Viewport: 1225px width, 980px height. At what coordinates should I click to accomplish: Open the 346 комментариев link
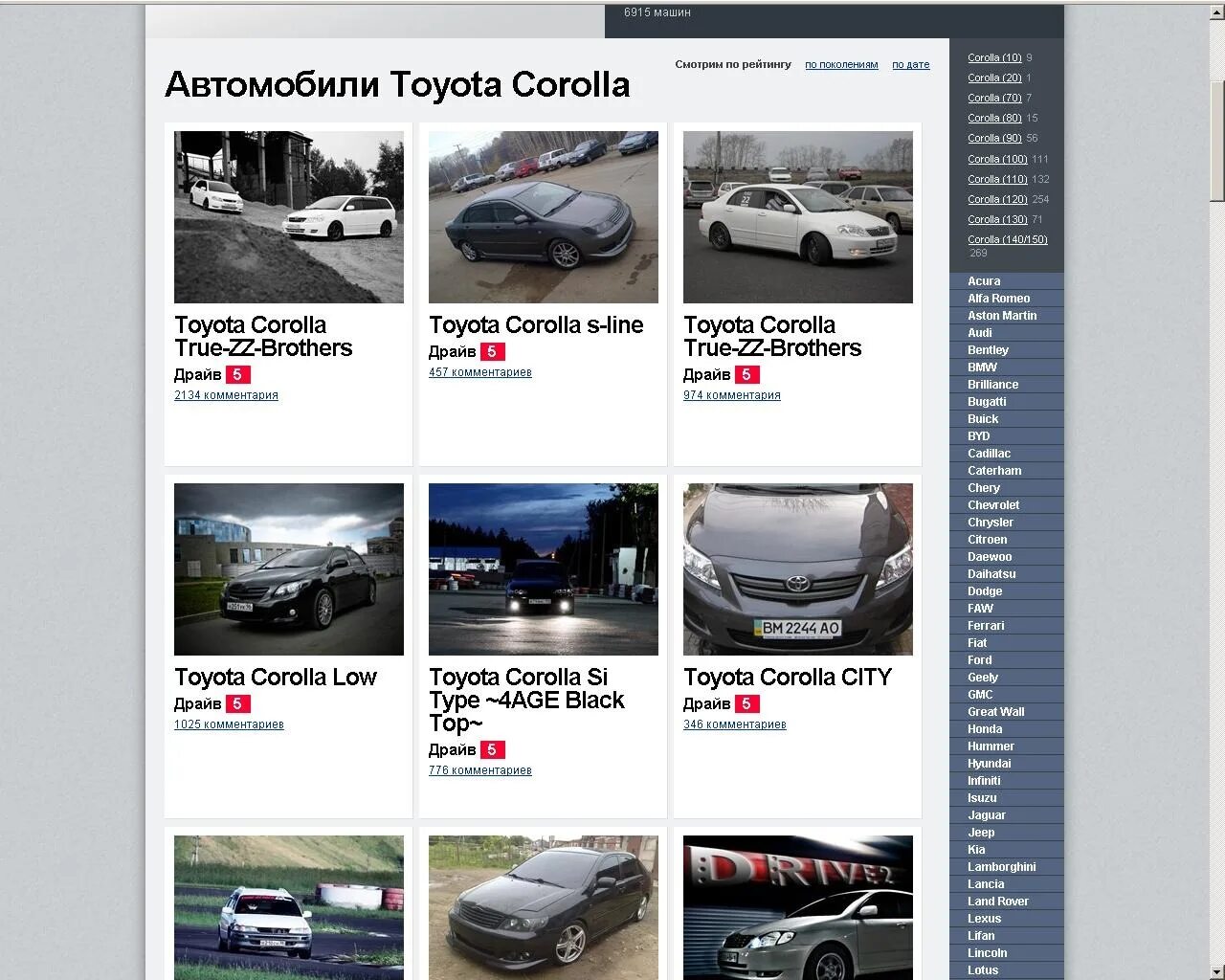[x=735, y=724]
